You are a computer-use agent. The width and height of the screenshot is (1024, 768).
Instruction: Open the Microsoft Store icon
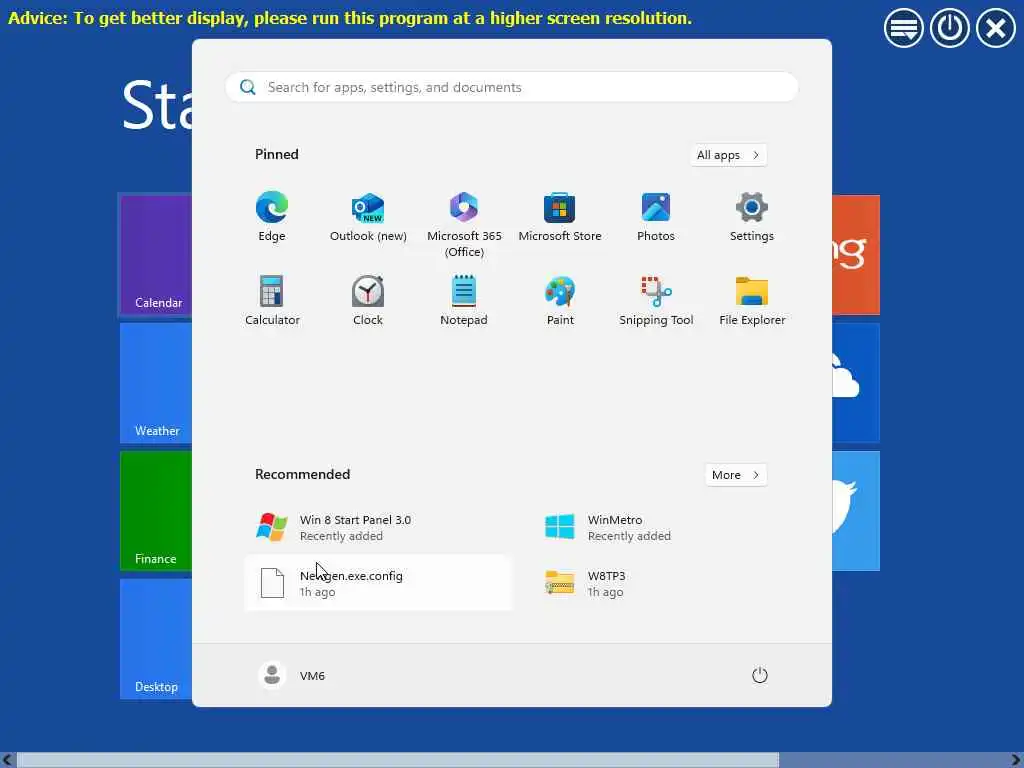[560, 217]
